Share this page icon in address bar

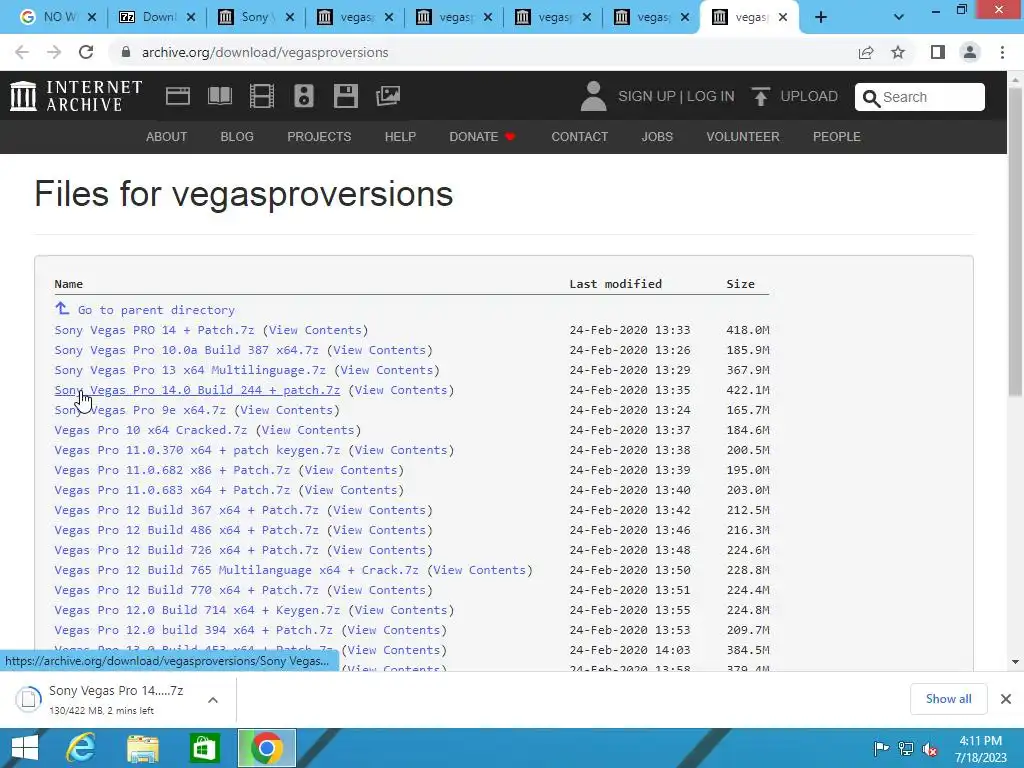866,52
